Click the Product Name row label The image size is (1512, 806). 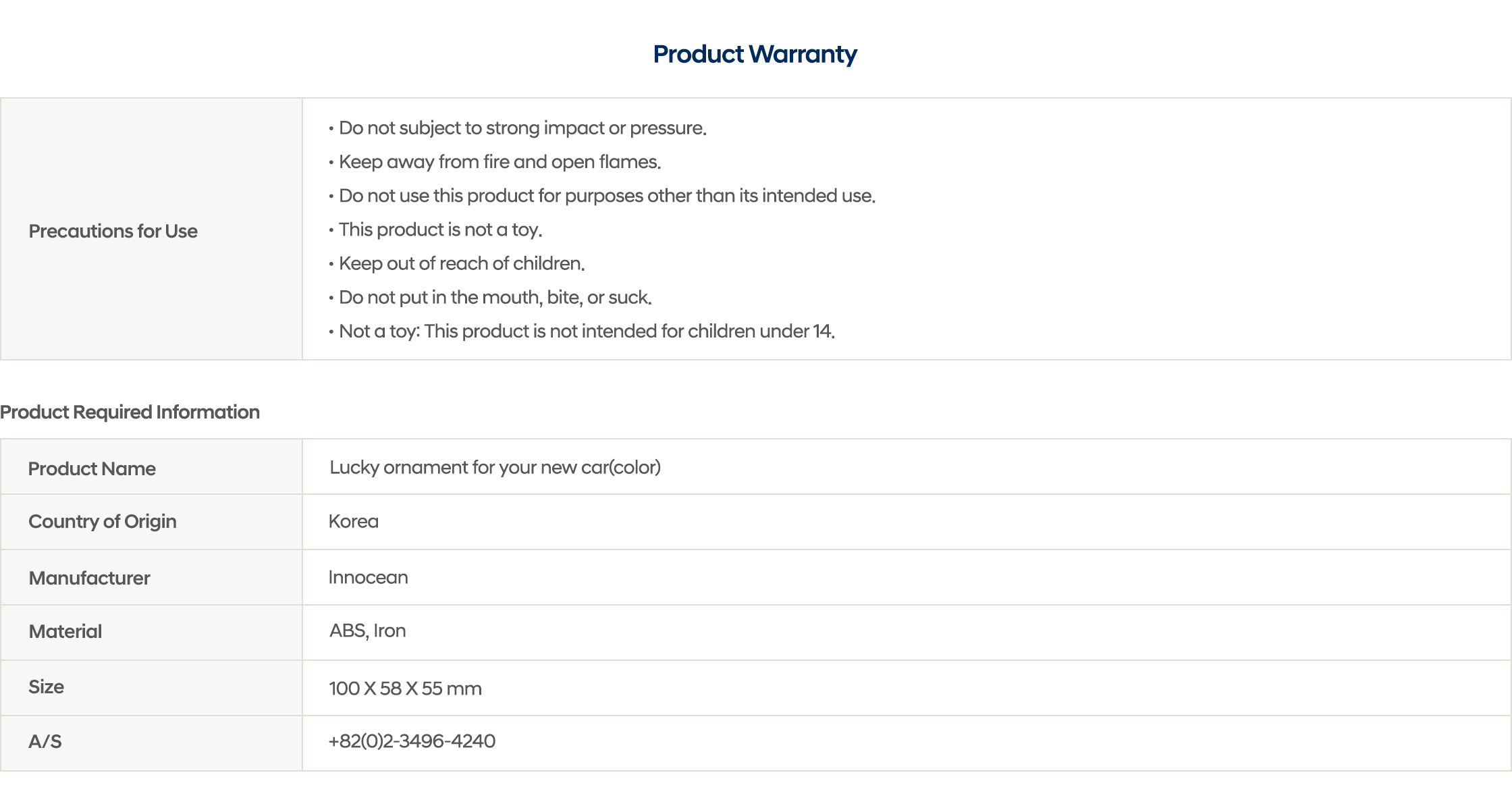[92, 468]
